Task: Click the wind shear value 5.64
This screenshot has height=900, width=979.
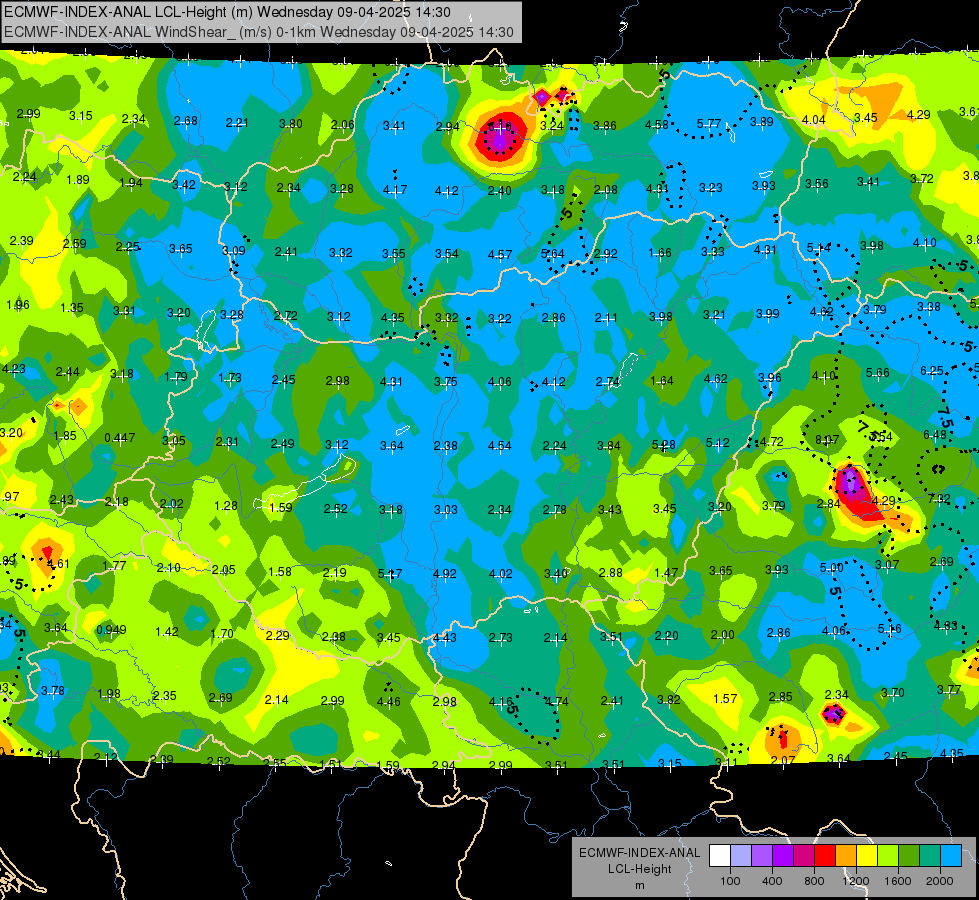Action: (552, 254)
